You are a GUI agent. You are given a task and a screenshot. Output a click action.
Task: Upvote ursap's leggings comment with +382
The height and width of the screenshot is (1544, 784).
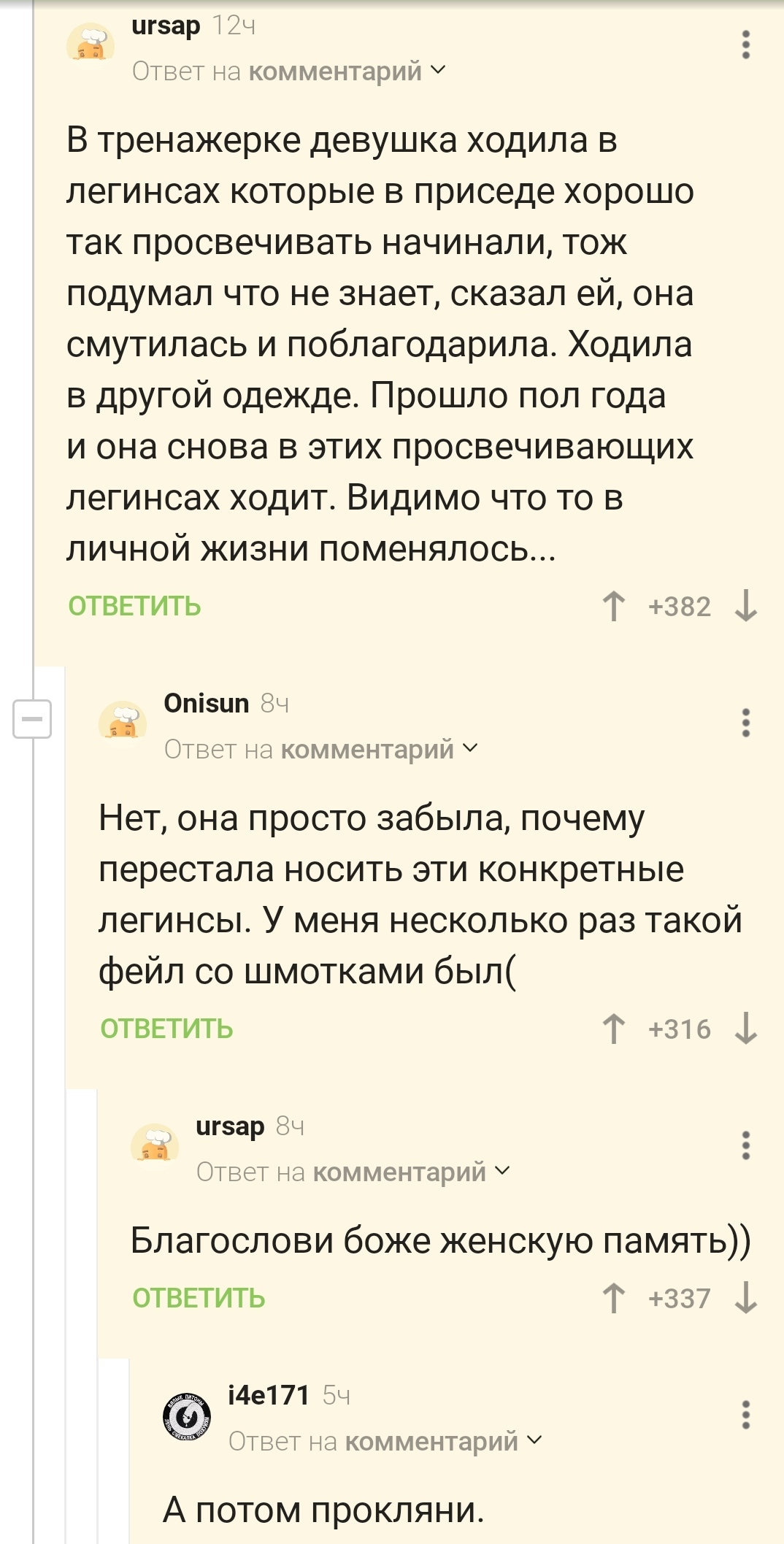tap(613, 607)
